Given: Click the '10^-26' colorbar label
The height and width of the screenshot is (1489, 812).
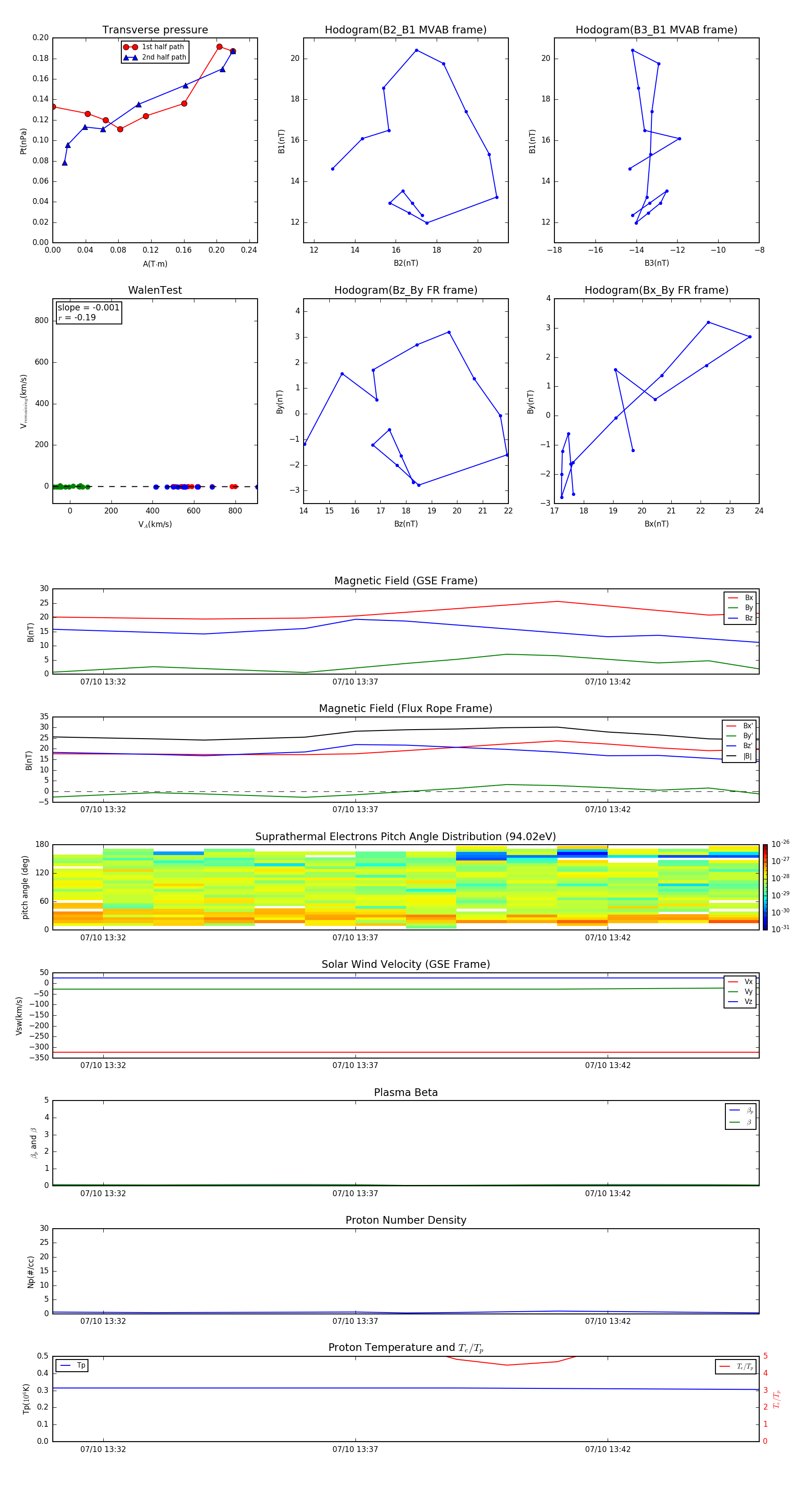Looking at the screenshot, I should [780, 844].
